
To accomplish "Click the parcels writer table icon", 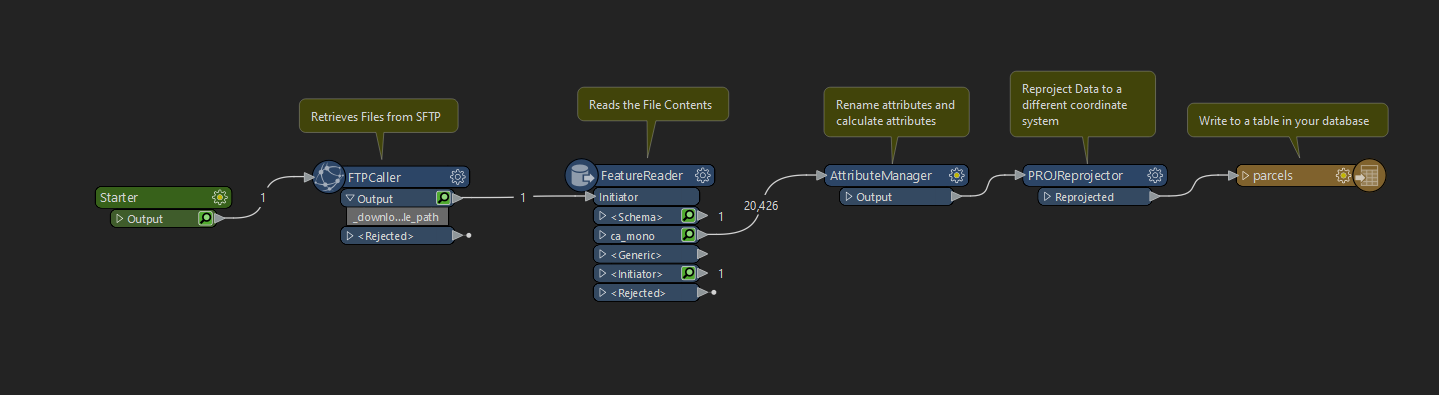I will tap(1369, 176).
